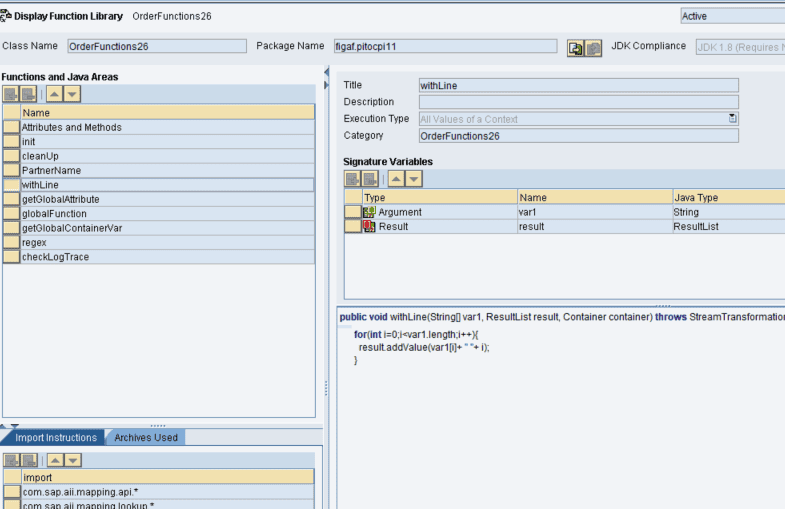Select Attributes and Methods in the functions list
785x509 pixels.
[167, 127]
